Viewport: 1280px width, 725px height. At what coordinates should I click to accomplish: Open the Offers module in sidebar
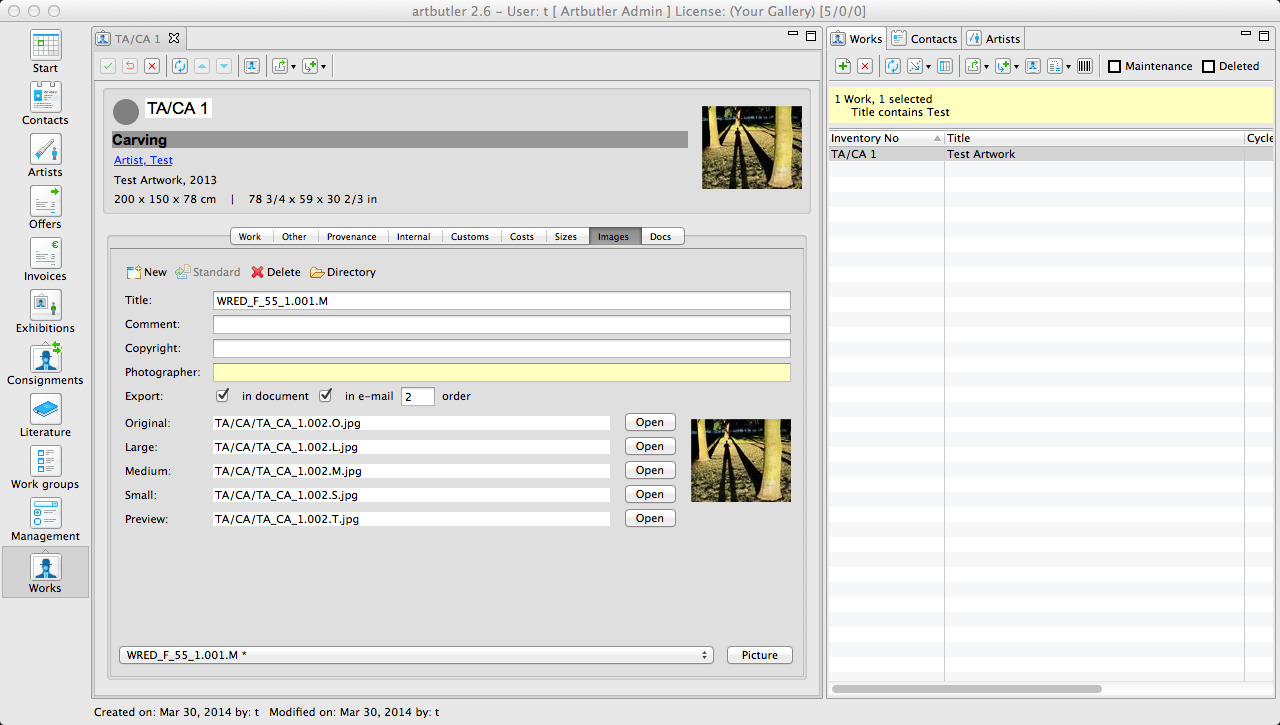(45, 208)
